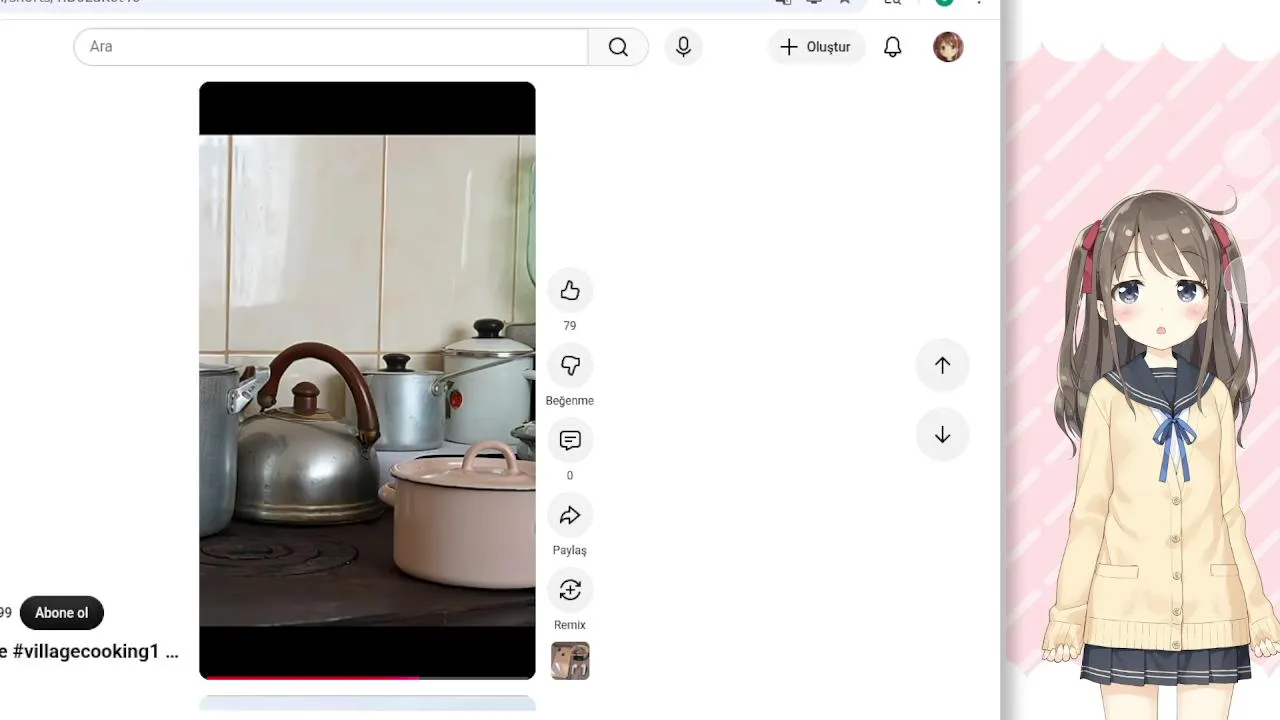Click the 79 likes count
This screenshot has width=1280, height=720.
click(x=570, y=326)
